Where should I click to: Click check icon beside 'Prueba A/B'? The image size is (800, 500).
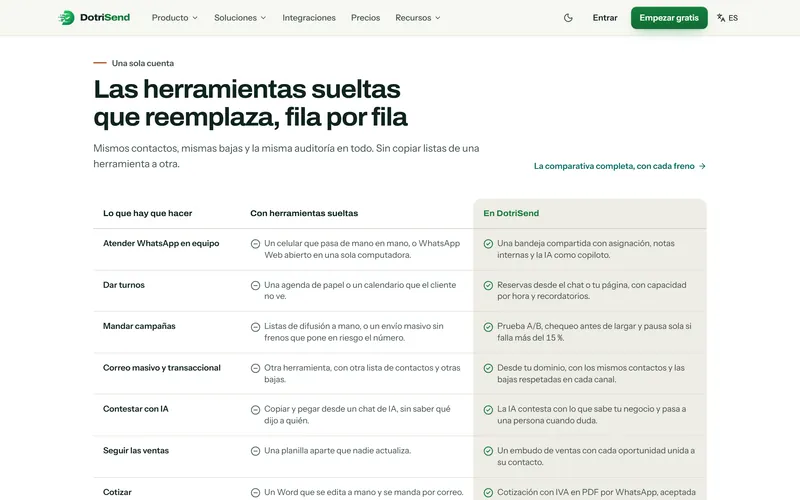tap(488, 327)
